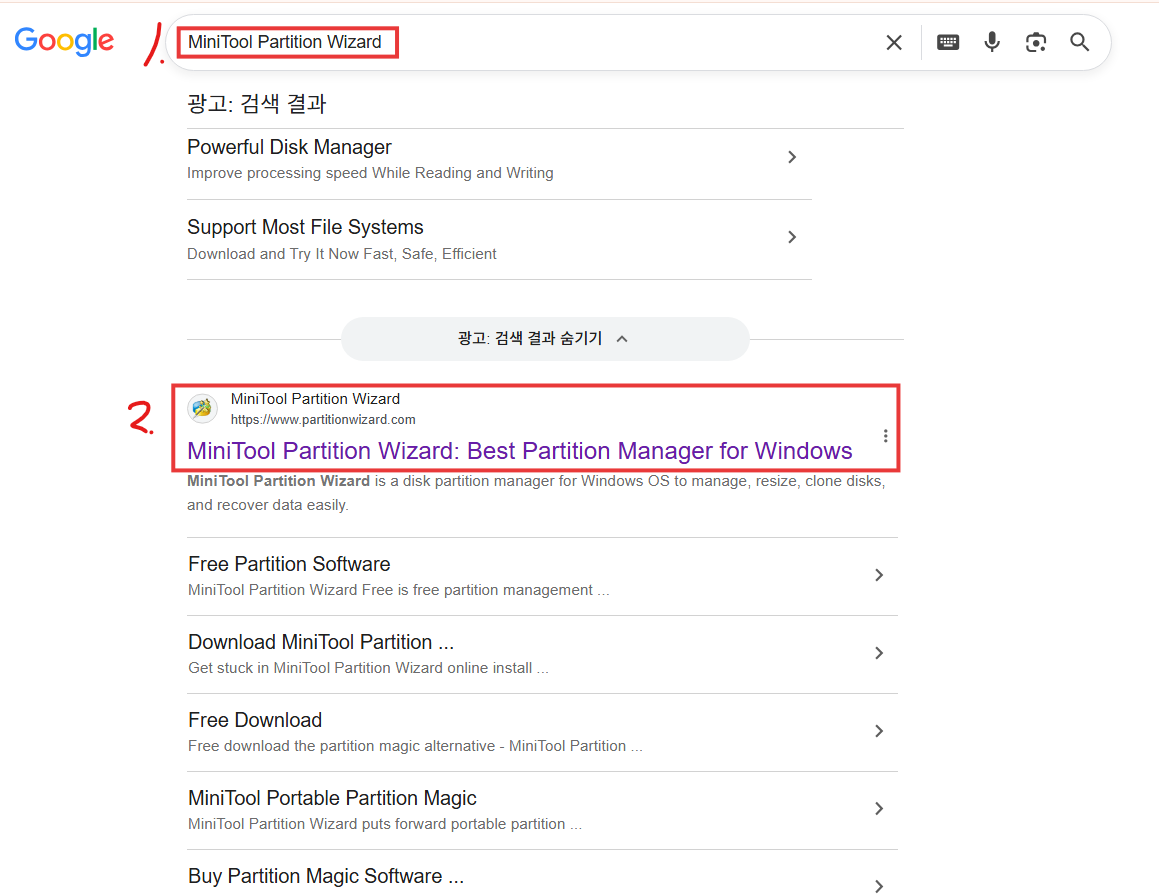
Task: Click the 'MiniTool Partition Wizard' site name above URL
Action: pyautogui.click(x=315, y=399)
